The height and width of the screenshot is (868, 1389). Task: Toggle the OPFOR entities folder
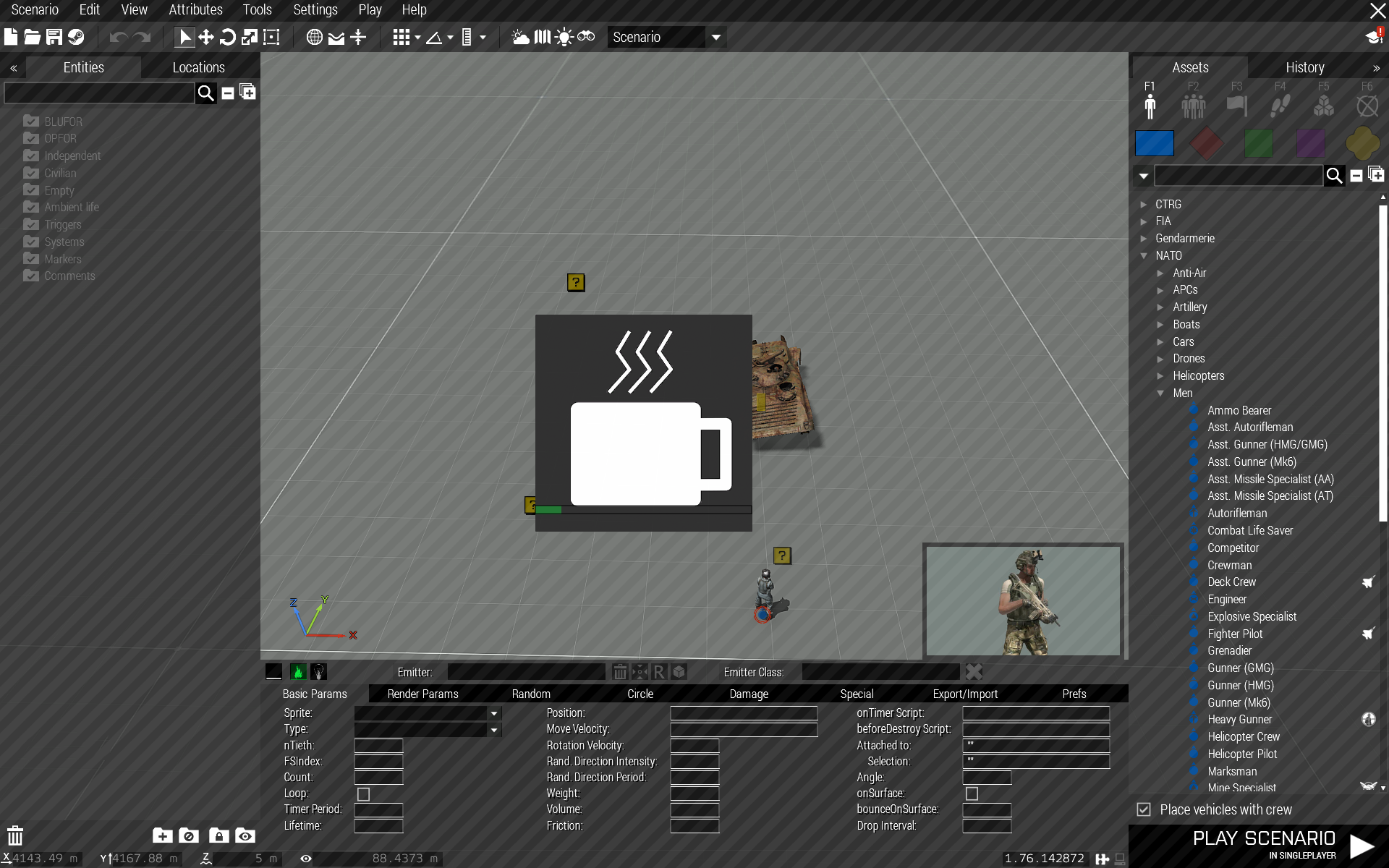(31, 138)
